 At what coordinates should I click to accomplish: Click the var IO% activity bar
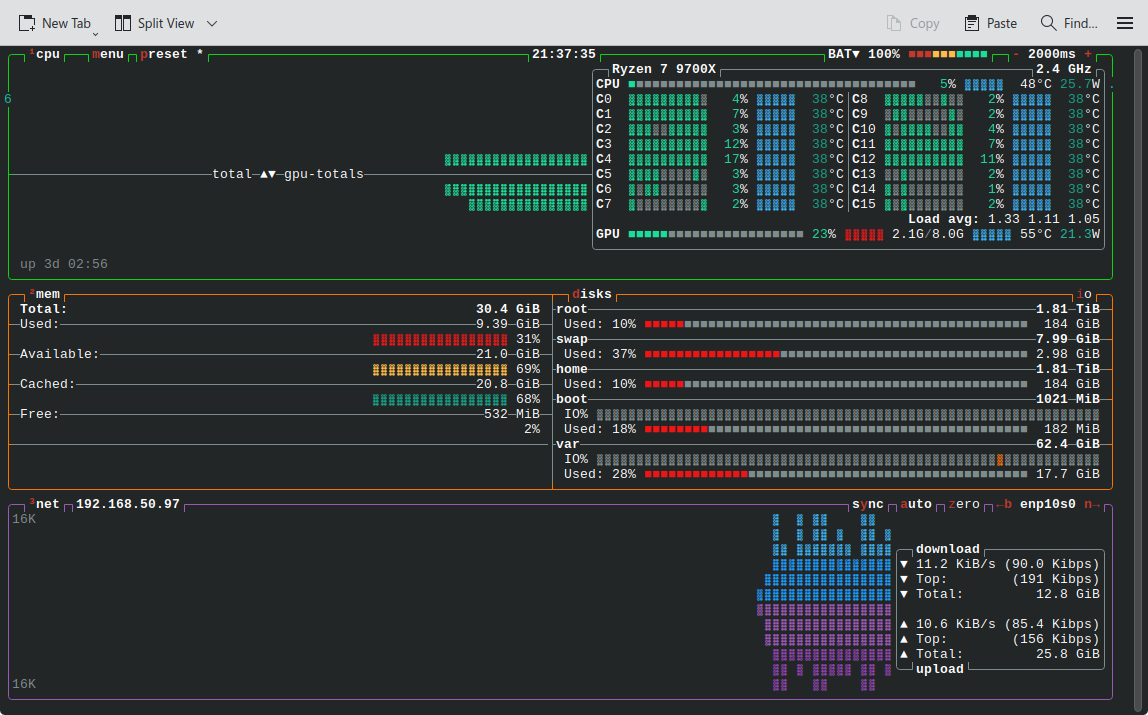[x=848, y=460]
